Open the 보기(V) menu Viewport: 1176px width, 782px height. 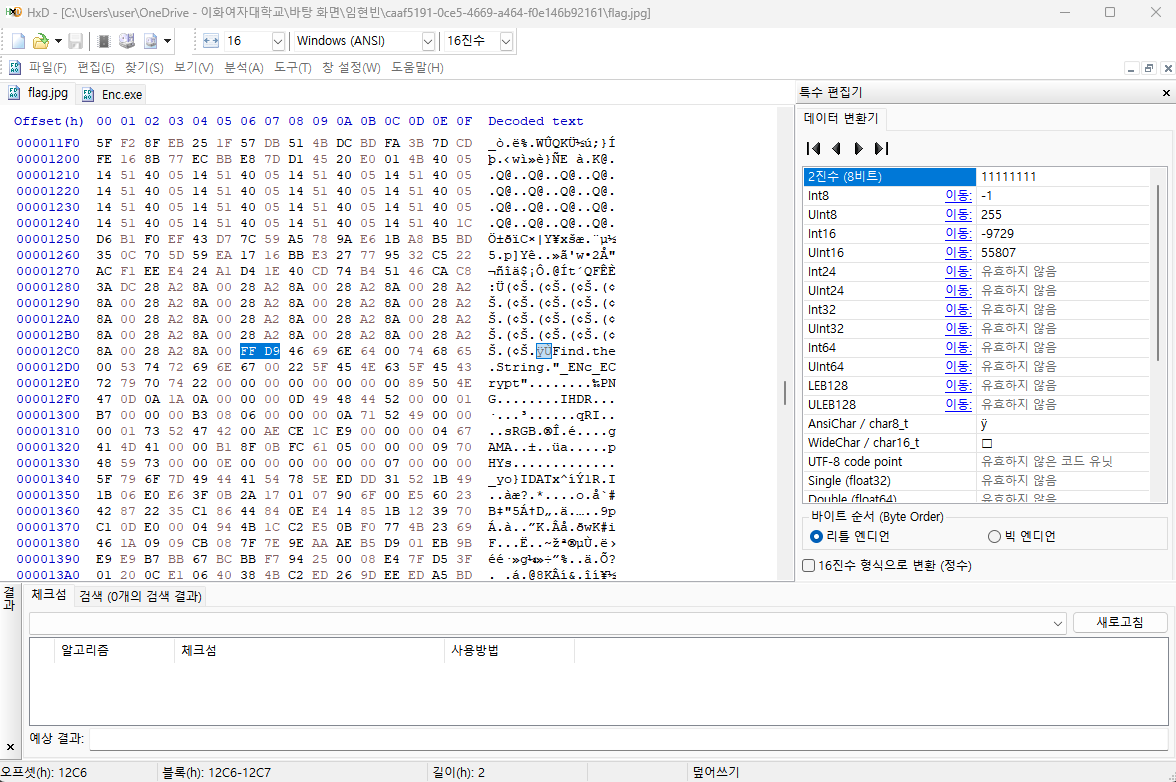194,67
